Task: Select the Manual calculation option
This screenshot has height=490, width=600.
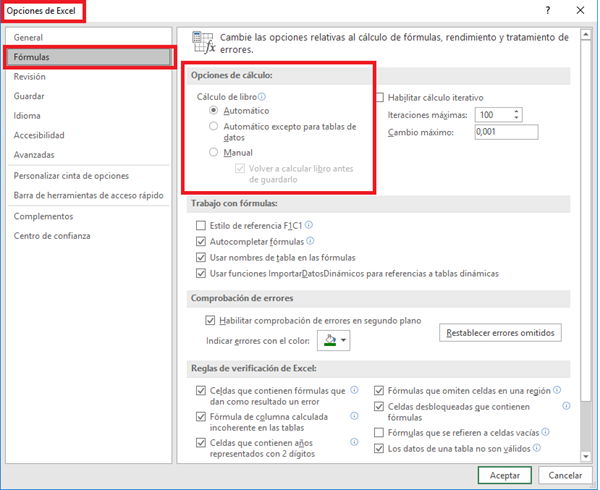Action: [214, 152]
